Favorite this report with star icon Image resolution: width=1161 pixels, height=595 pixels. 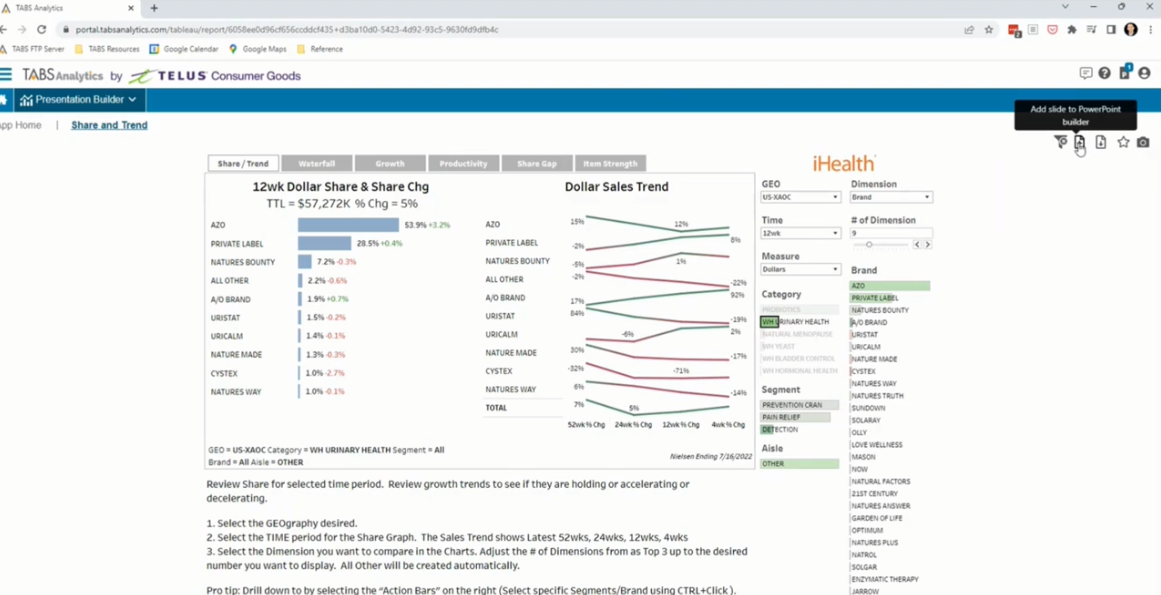pos(1123,142)
